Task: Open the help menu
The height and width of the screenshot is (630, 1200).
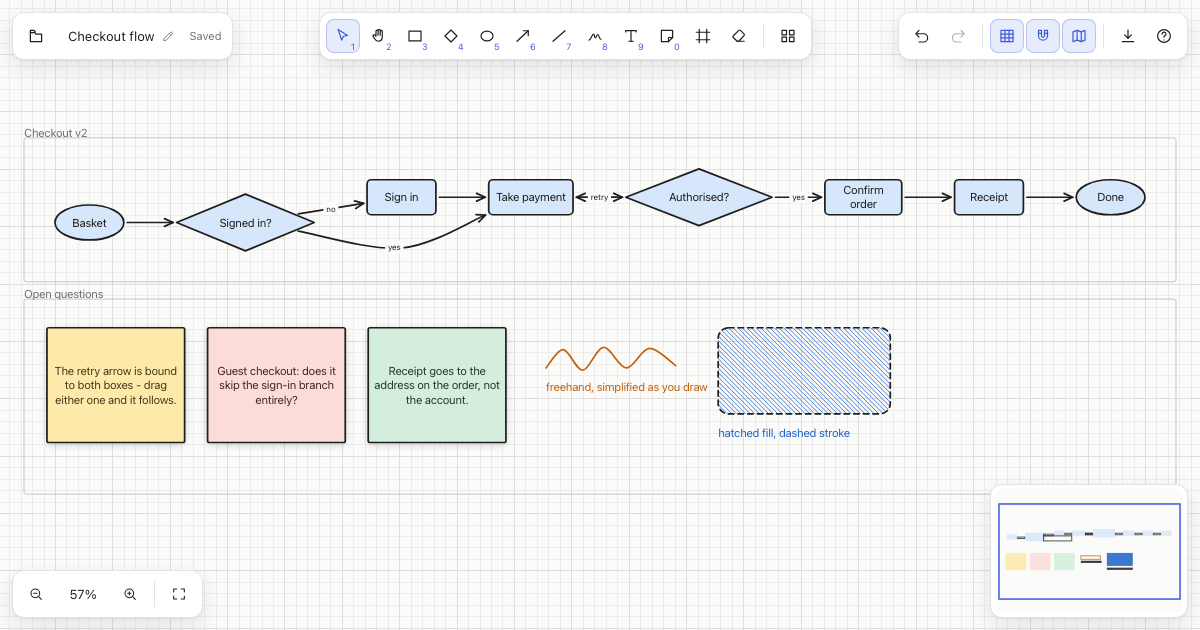Action: point(1164,36)
